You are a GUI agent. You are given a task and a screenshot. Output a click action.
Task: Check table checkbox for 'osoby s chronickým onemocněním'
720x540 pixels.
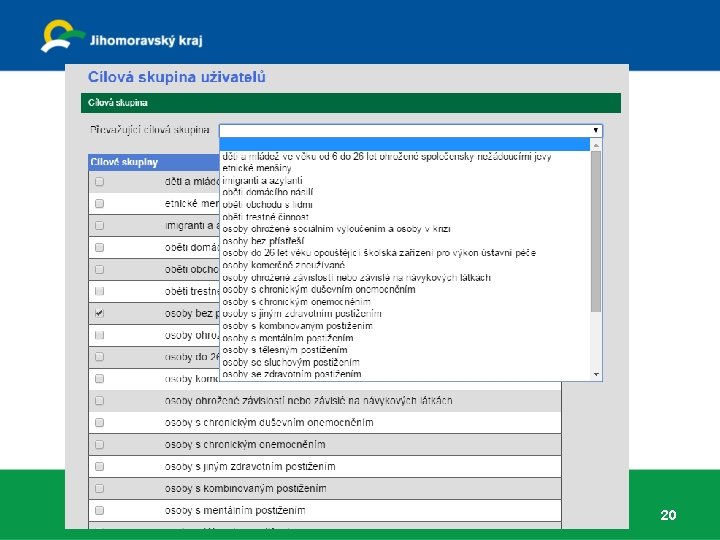pyautogui.click(x=99, y=444)
